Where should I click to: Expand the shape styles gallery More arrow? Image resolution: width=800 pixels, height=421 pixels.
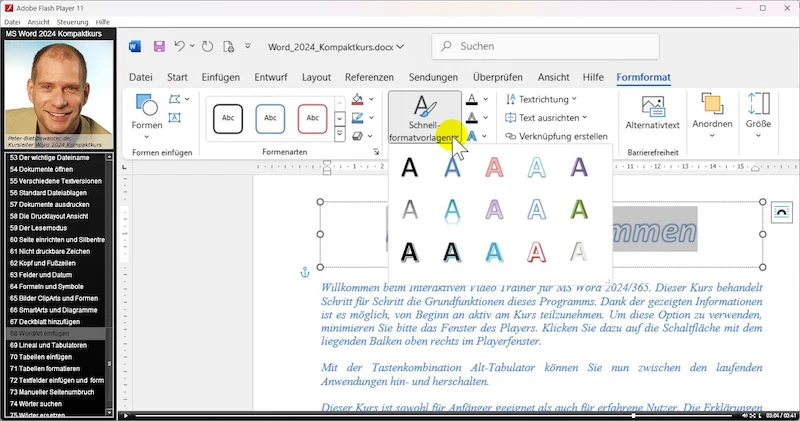pos(339,135)
